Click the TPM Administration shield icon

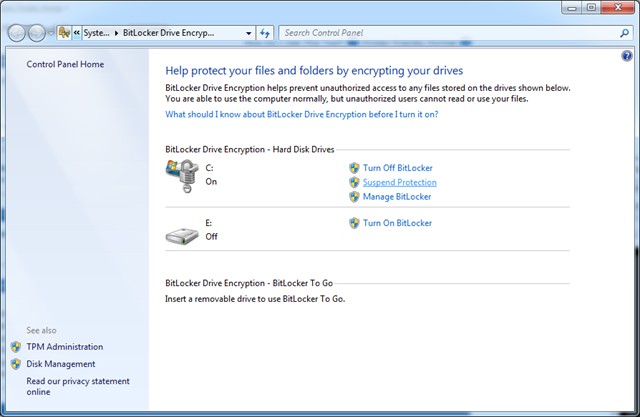point(16,347)
